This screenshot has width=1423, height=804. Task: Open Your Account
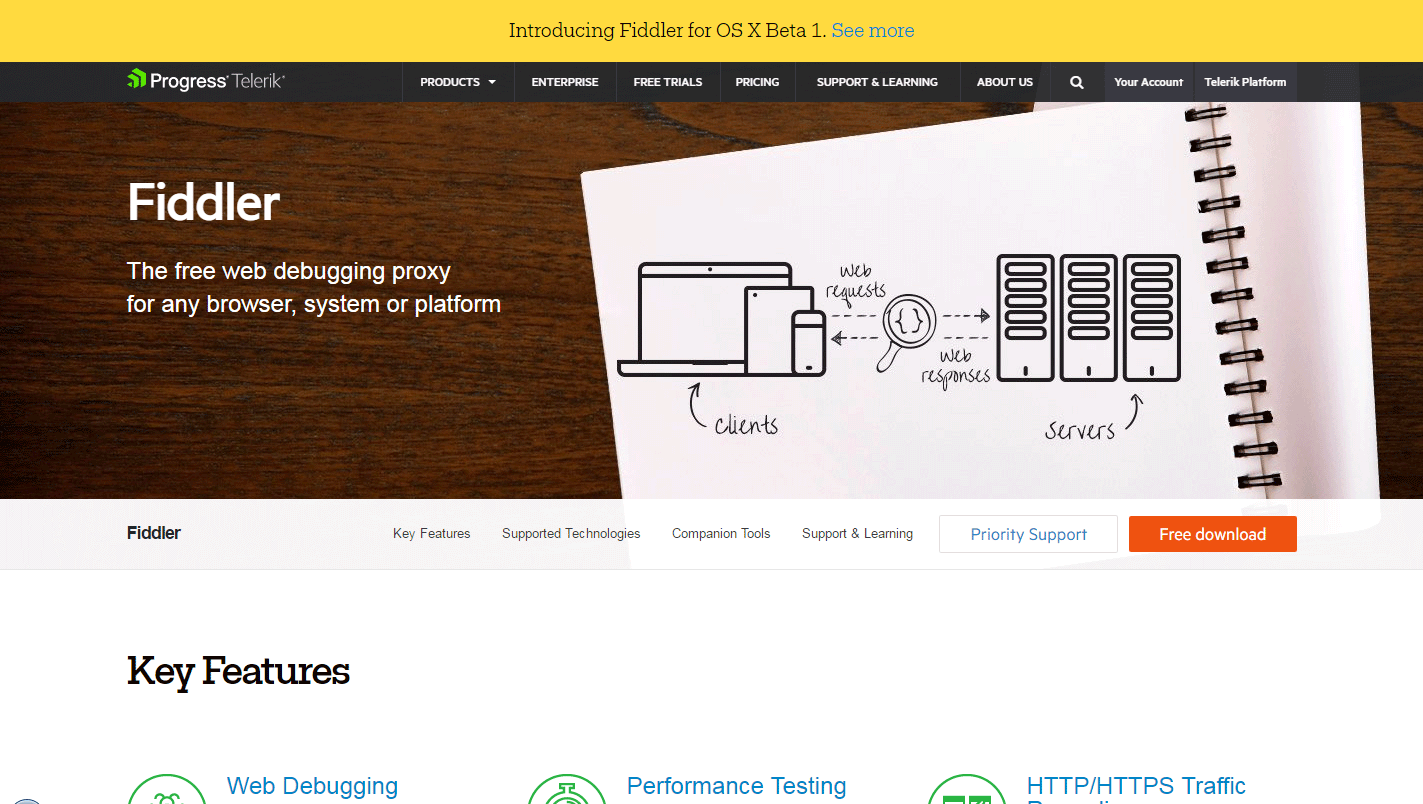point(1148,82)
